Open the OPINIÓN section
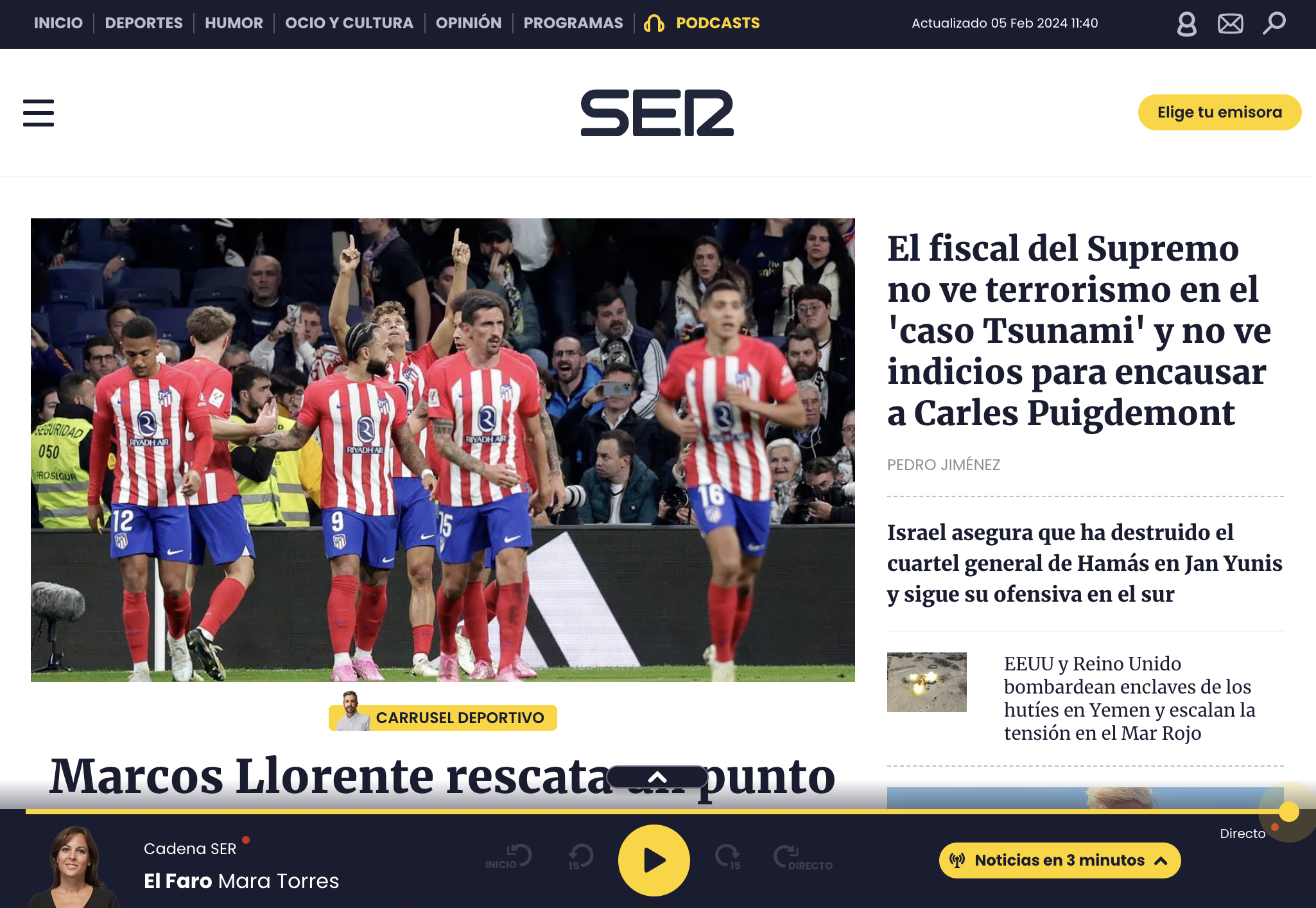This screenshot has height=908, width=1316. (x=469, y=23)
